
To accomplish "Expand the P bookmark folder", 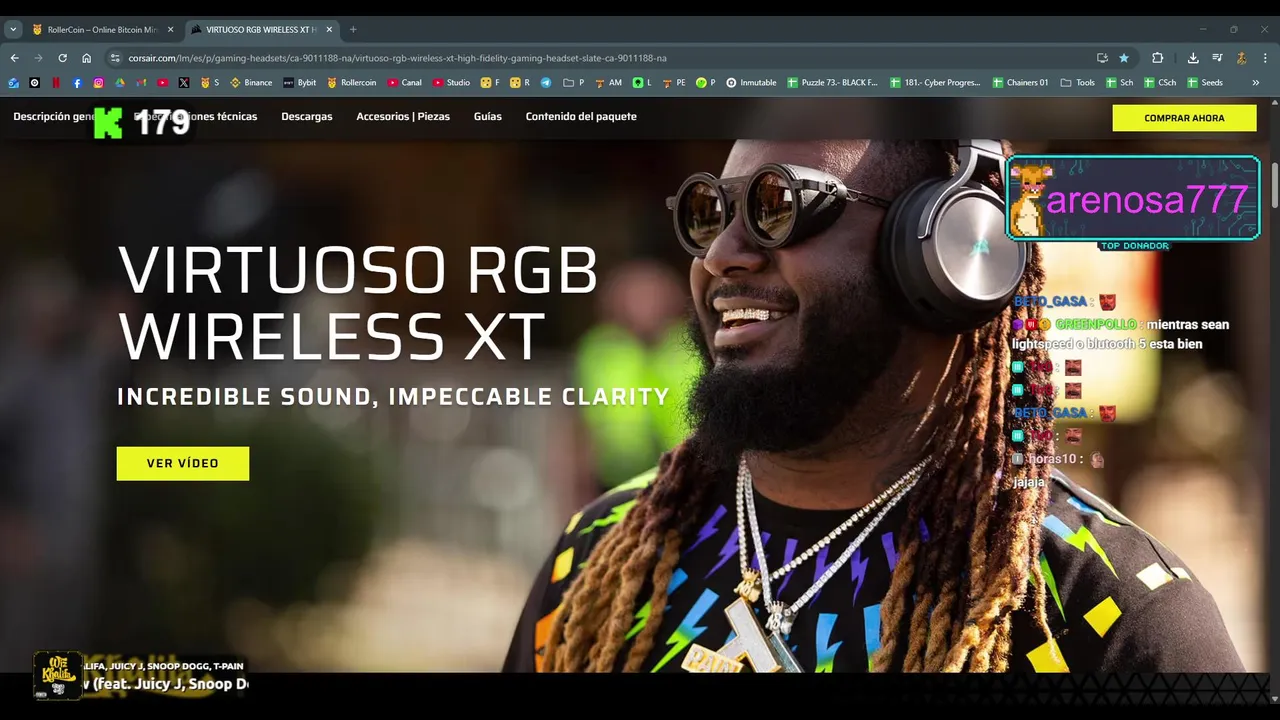I will tap(574, 83).
